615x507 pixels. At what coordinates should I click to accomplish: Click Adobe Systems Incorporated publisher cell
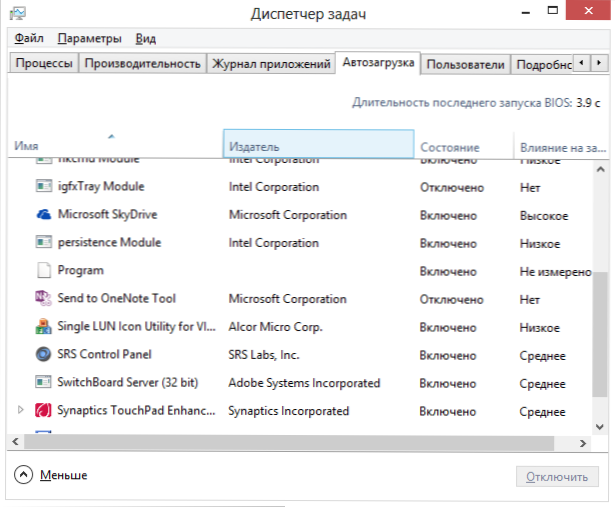304,383
